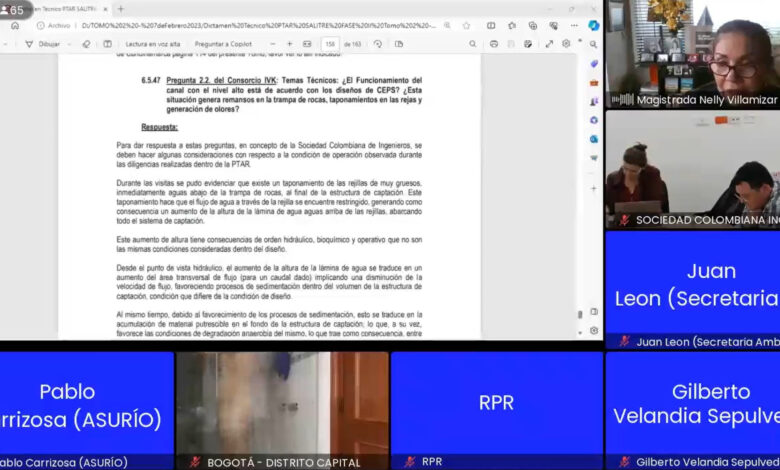Toggle fullscreen mode in PDF toolbar

point(547,44)
